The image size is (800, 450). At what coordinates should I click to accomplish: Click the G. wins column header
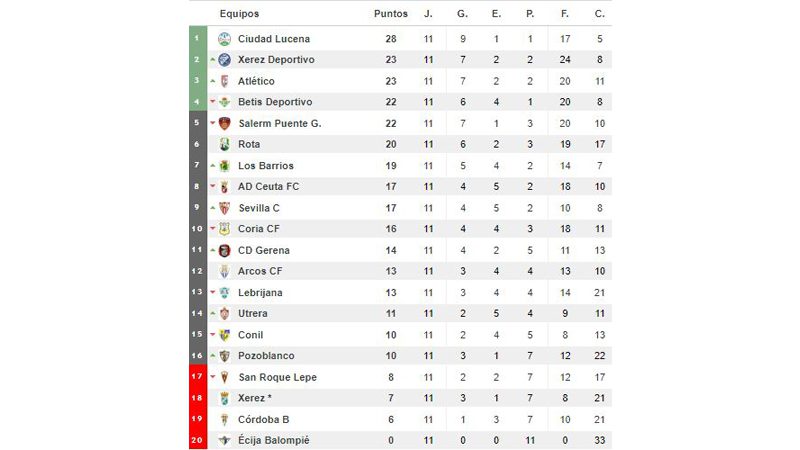(x=462, y=14)
